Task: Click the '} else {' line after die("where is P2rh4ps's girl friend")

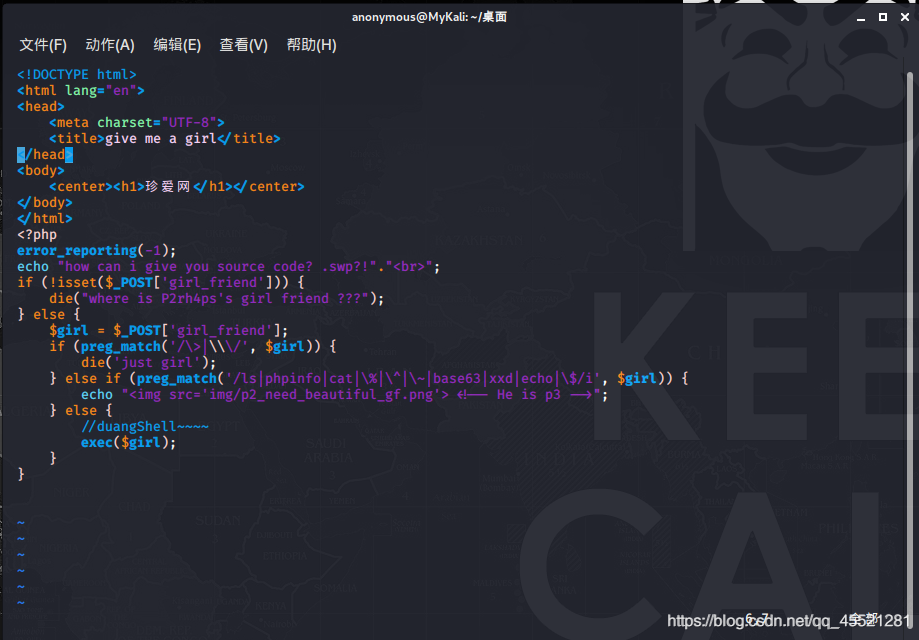Action: pyautogui.click(x=49, y=315)
